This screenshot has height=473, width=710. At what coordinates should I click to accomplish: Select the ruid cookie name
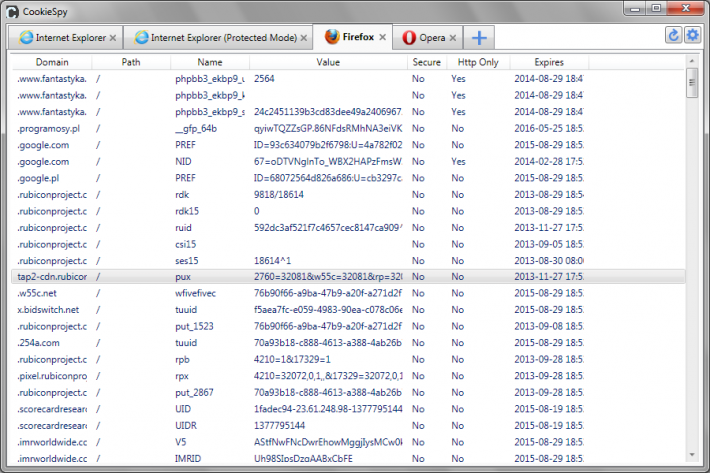[183, 228]
